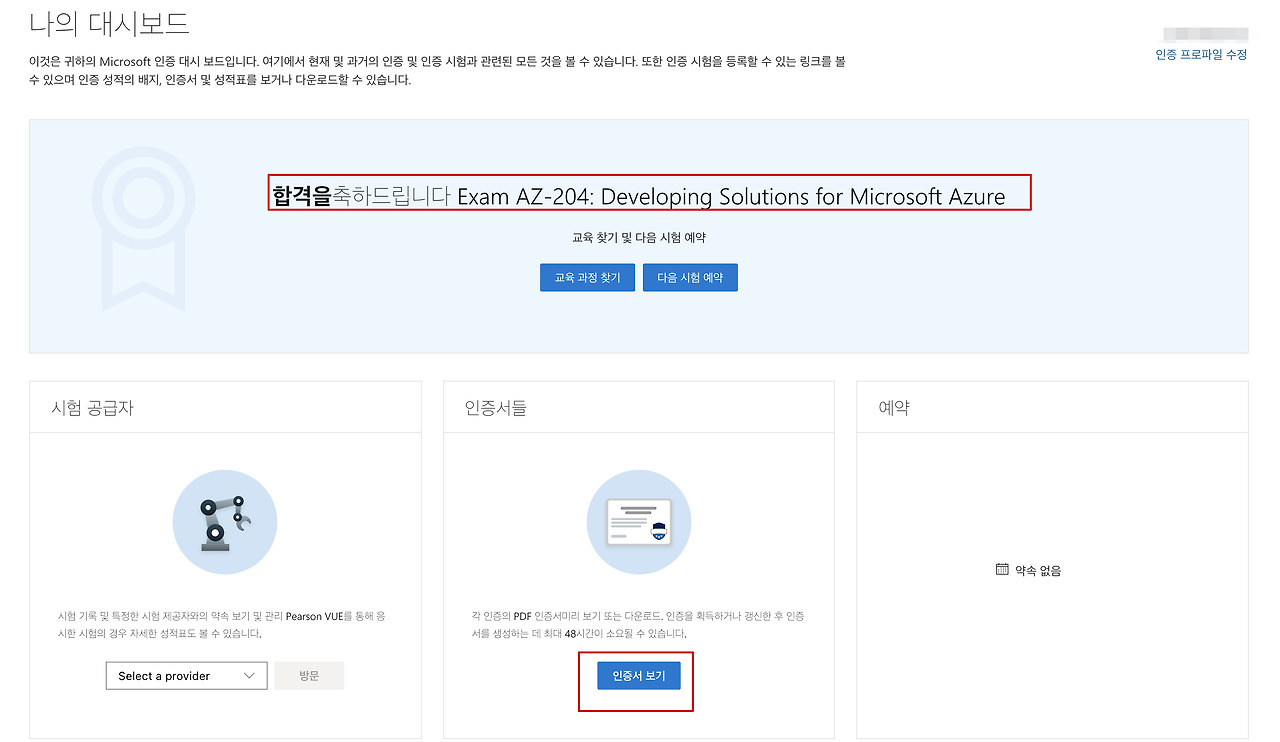Click the Exam AZ-204 congratulation heading
The height and width of the screenshot is (742, 1280).
[x=639, y=196]
